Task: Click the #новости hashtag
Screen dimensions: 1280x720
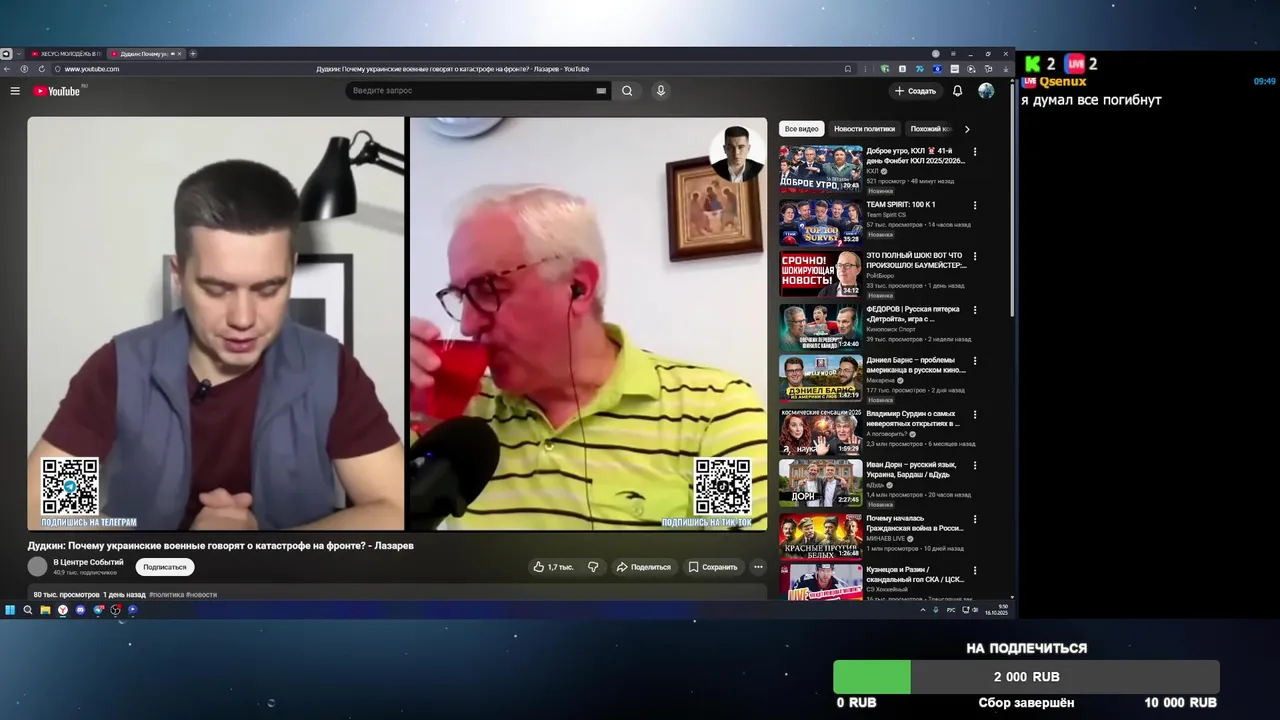Action: 201,595
